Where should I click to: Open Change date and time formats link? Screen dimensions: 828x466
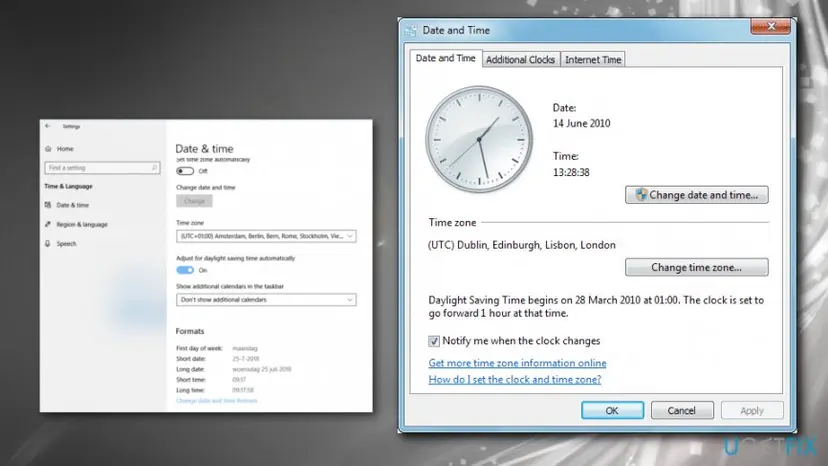[x=217, y=400]
